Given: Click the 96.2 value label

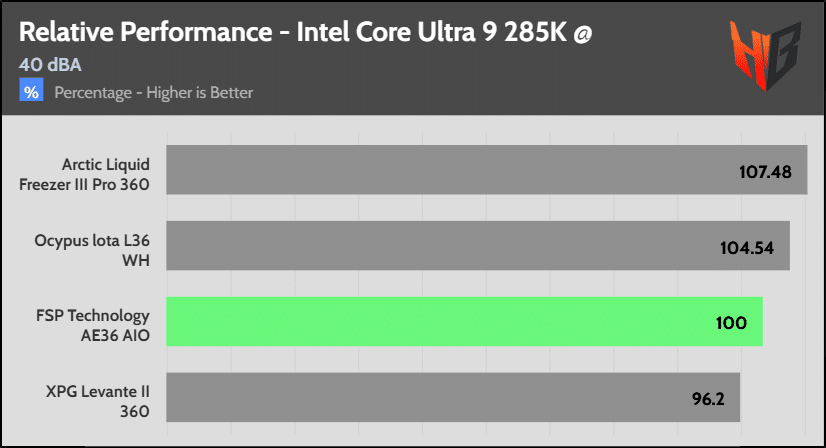Looking at the screenshot, I should tap(708, 398).
